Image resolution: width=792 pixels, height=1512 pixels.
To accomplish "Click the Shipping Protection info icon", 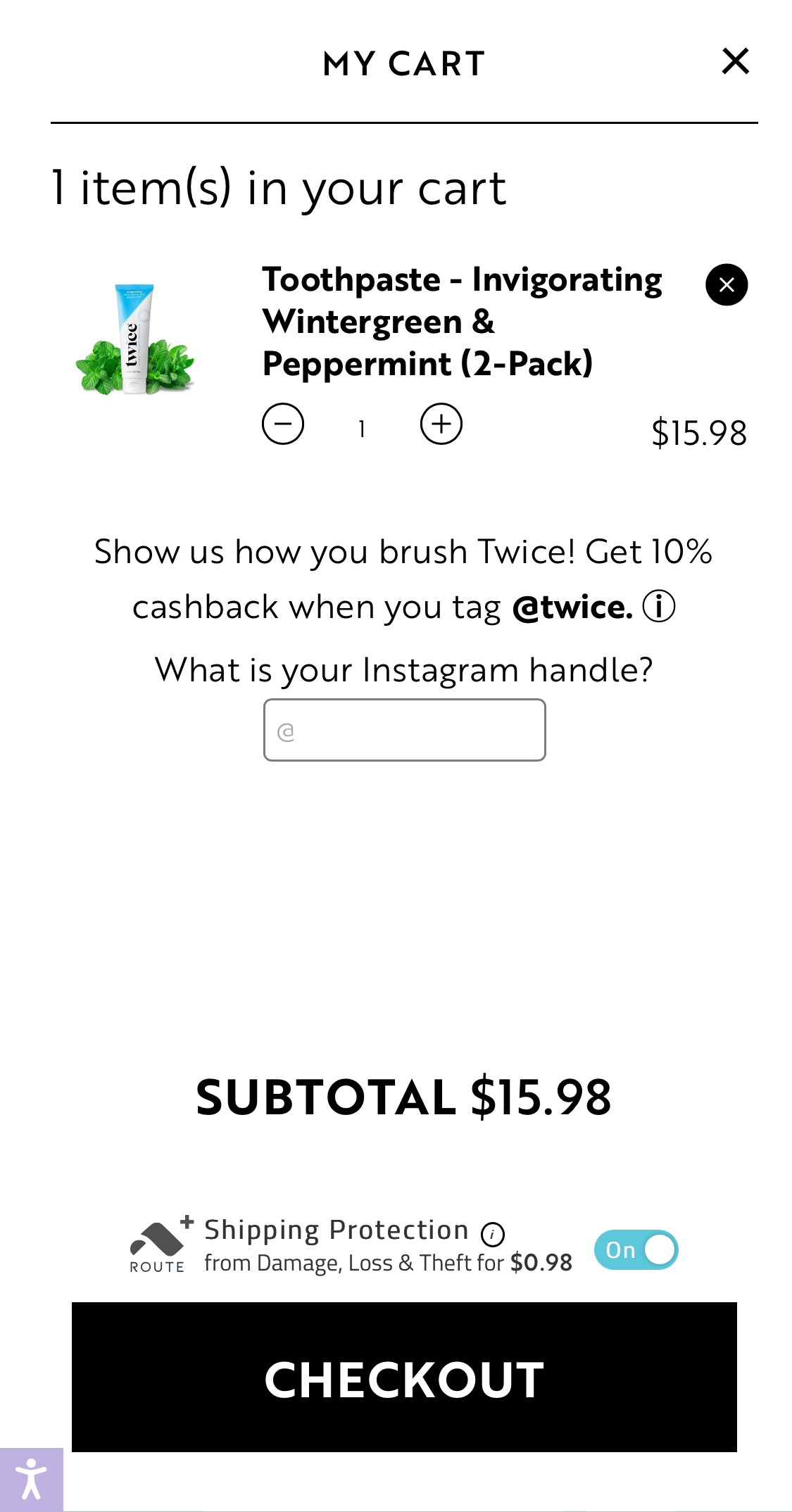I will pos(492,1233).
